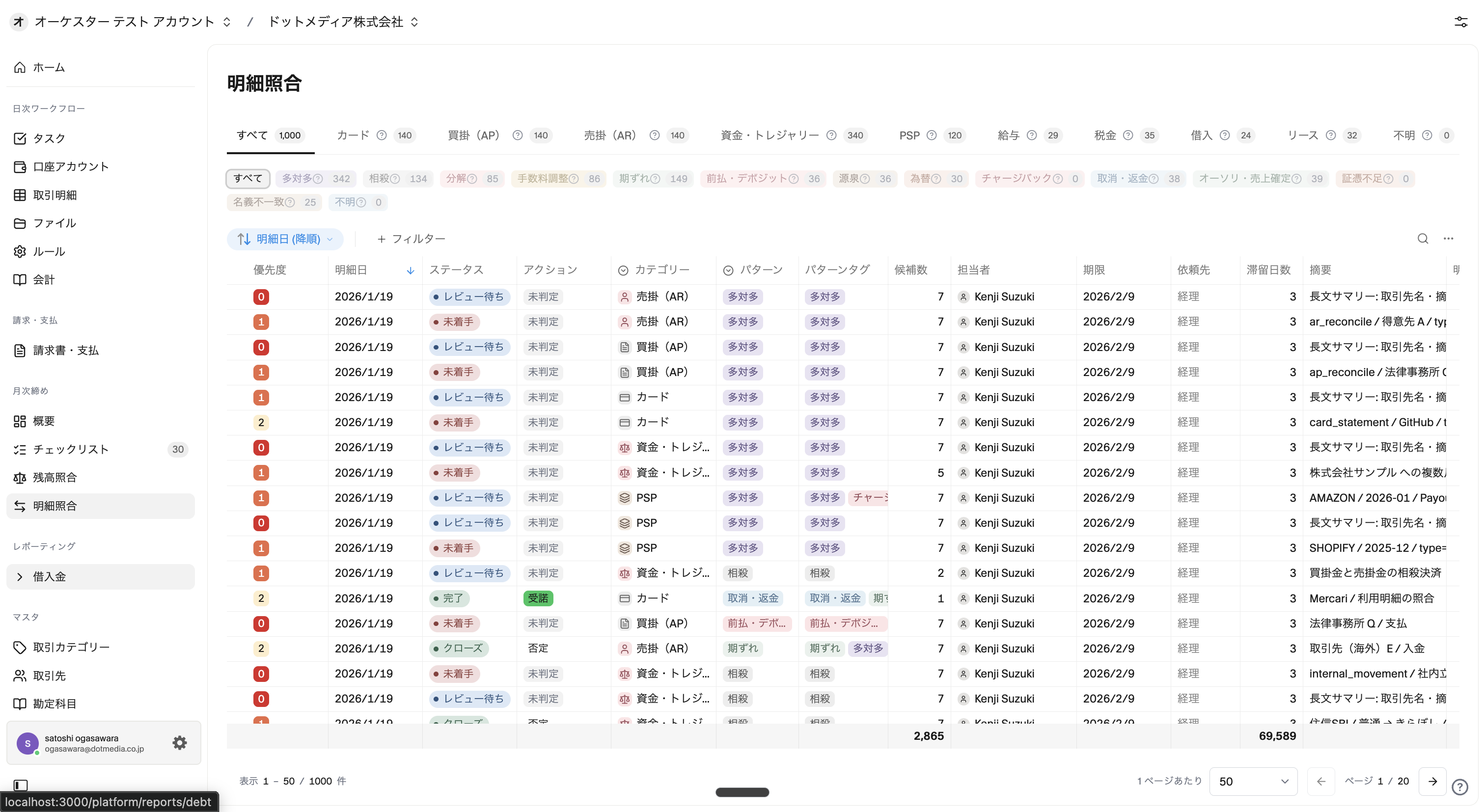Switch to the 買掛（AP） tab
This screenshot has width=1484, height=812.
coord(474,135)
